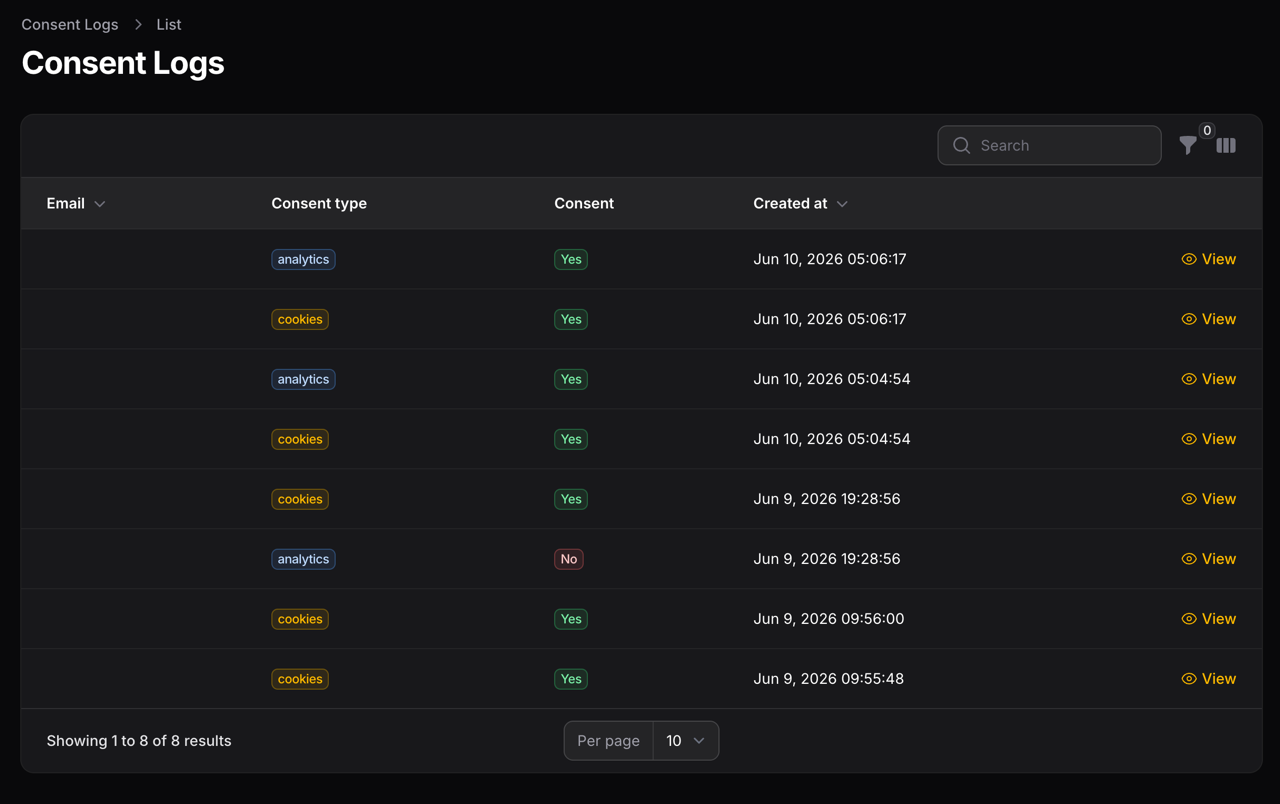Click eye icon for 05:06:17 analytics row
This screenshot has width=1280, height=804.
point(1189,259)
